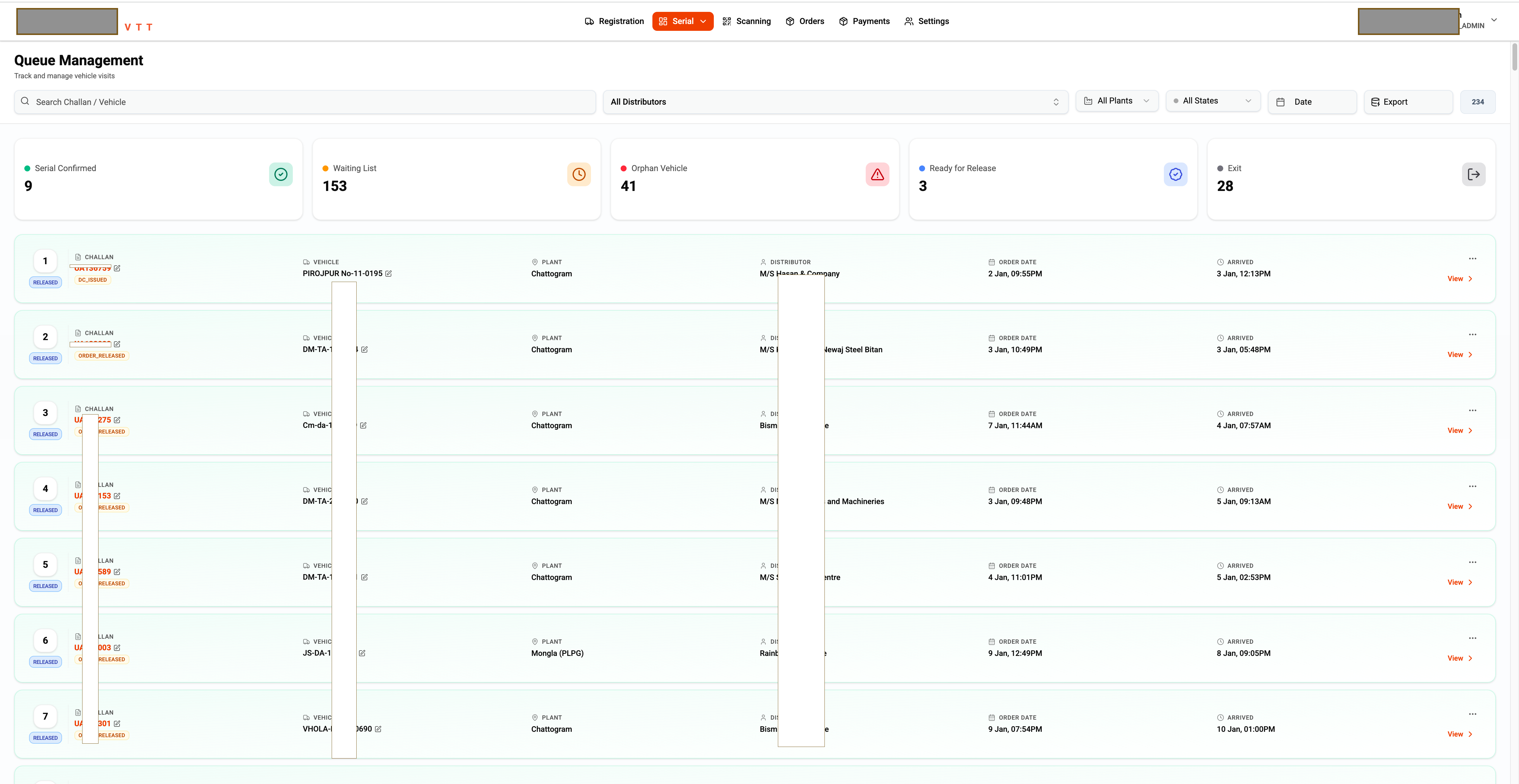Click the Orphan Vehicle warning icon
1519x784 pixels.
click(877, 174)
